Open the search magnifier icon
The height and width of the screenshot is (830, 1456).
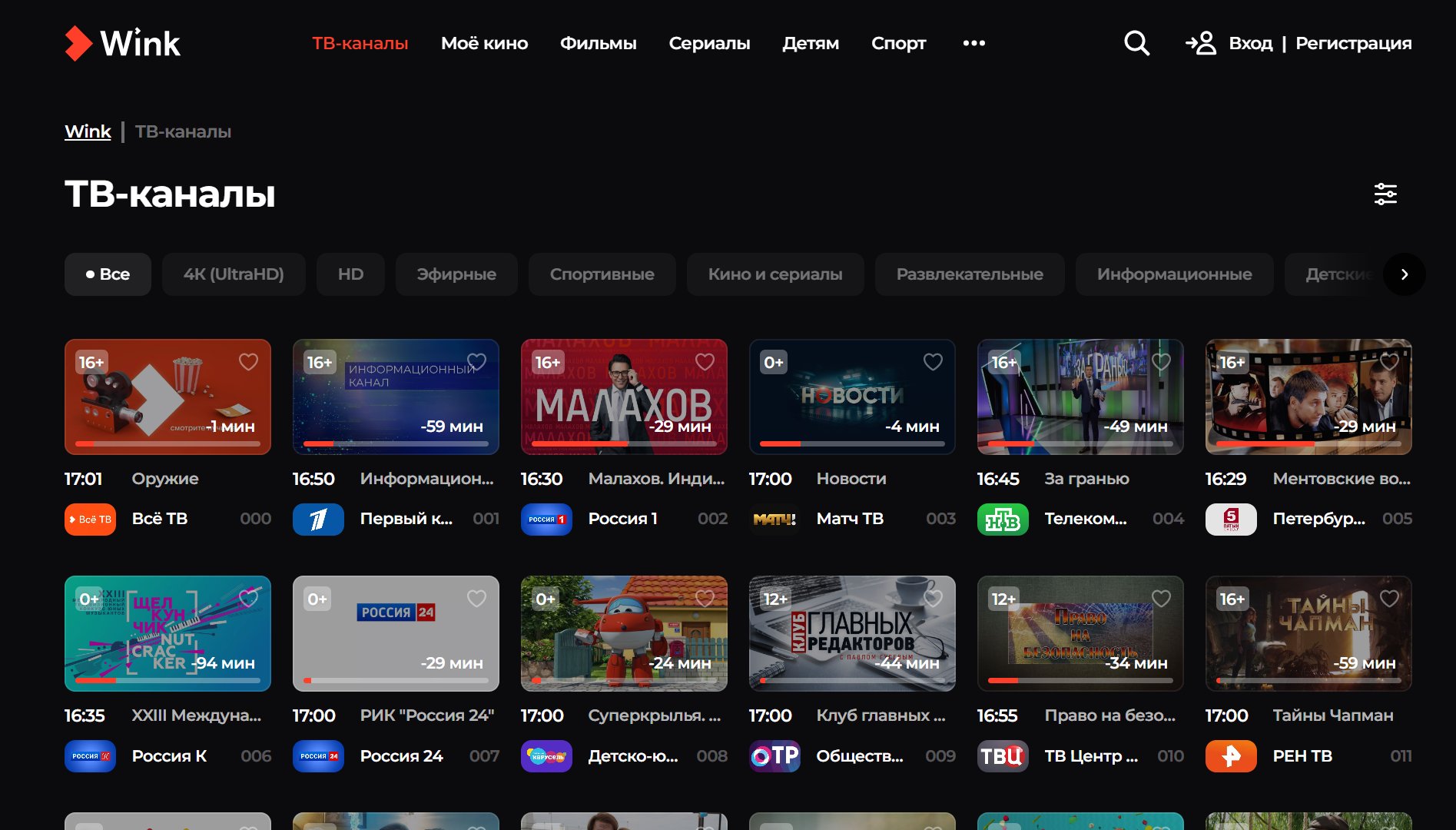[1136, 43]
